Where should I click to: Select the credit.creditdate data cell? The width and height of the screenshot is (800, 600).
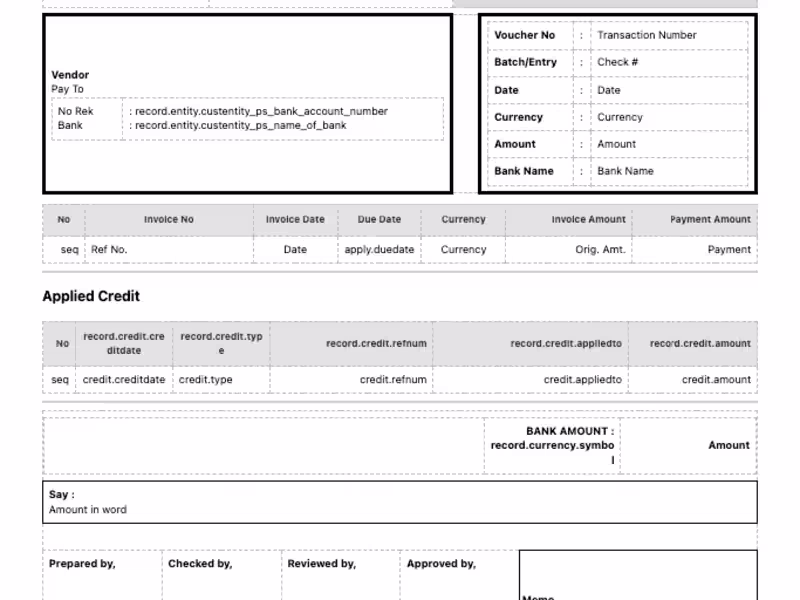pos(124,380)
